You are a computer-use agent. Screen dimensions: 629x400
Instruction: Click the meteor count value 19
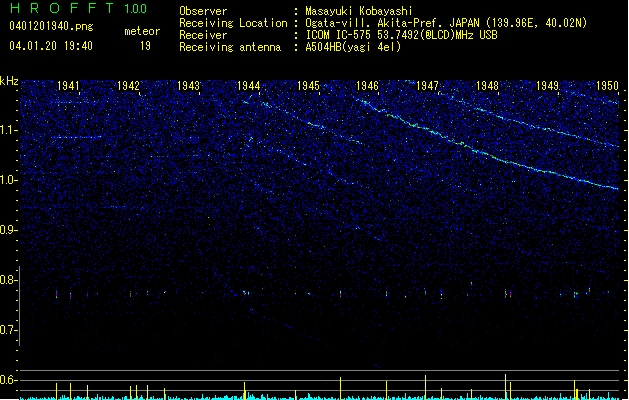(x=145, y=46)
